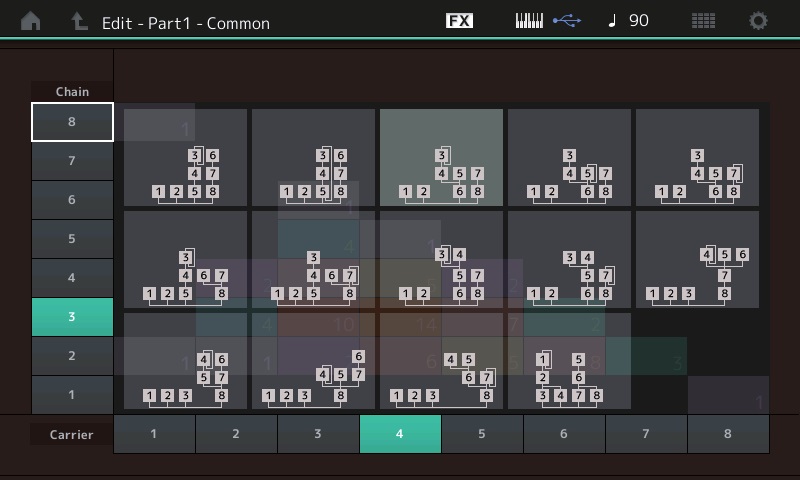Select Chain 8 filter
Screen dimensions: 800x480
point(72,122)
